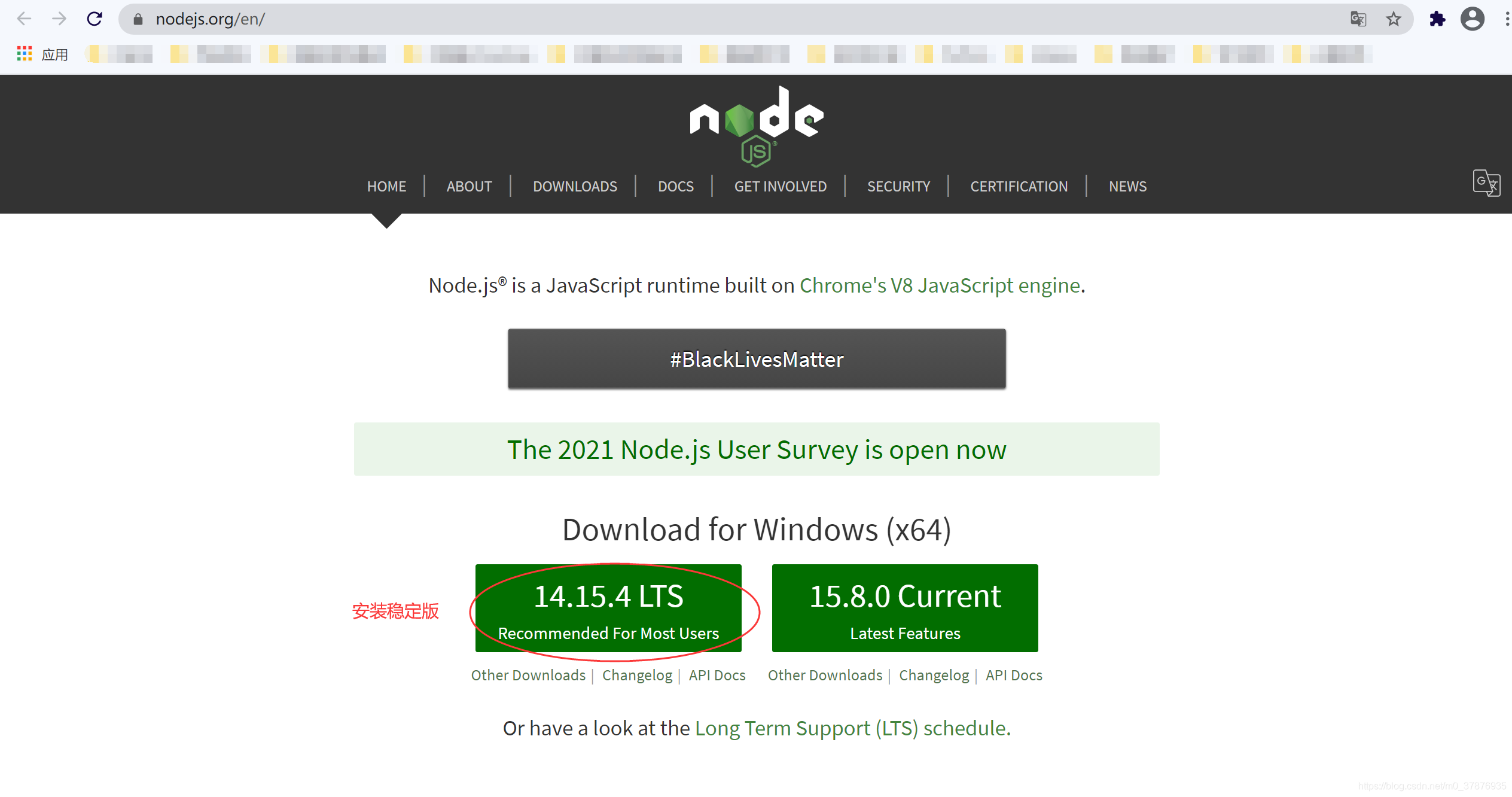This screenshot has height=797, width=1512.
Task: Open Other Downloads under LTS
Action: (528, 676)
